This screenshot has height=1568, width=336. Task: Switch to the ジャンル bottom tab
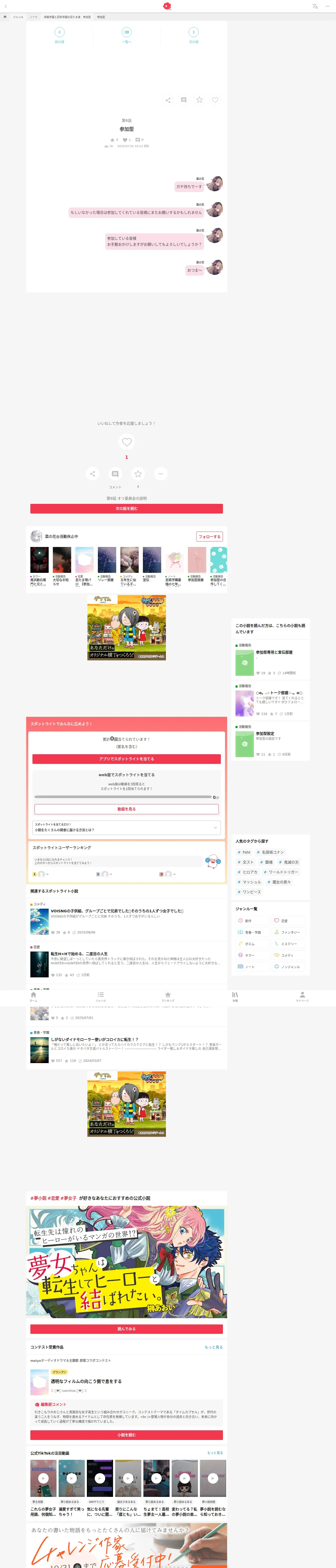pos(101,997)
